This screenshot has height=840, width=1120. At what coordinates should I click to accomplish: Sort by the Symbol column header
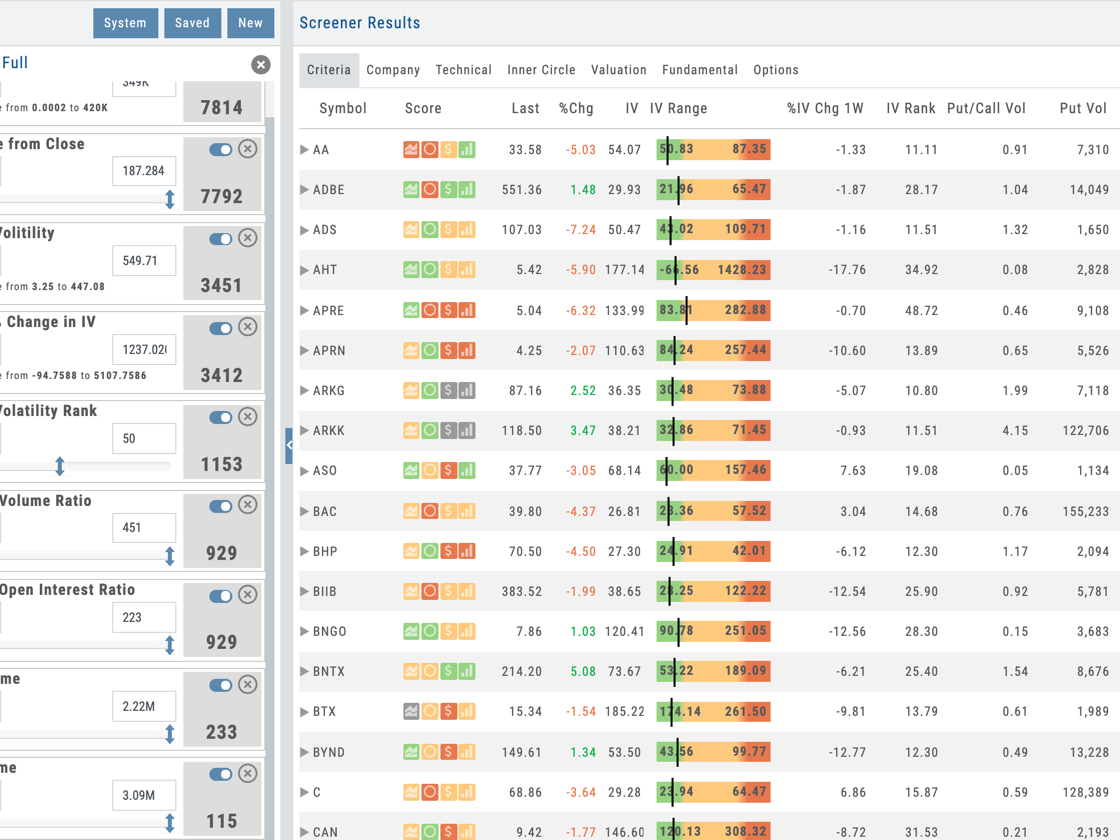pos(343,109)
